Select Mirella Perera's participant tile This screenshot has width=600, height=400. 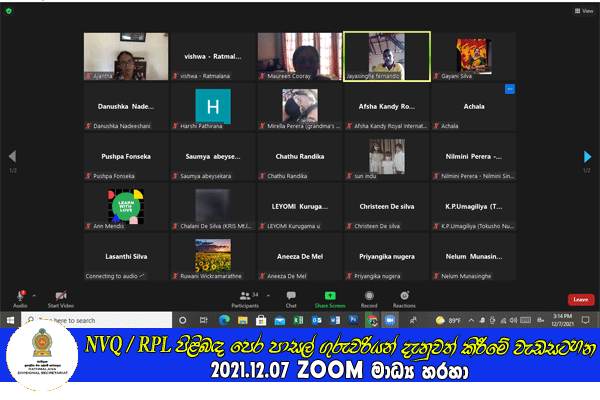(x=300, y=106)
